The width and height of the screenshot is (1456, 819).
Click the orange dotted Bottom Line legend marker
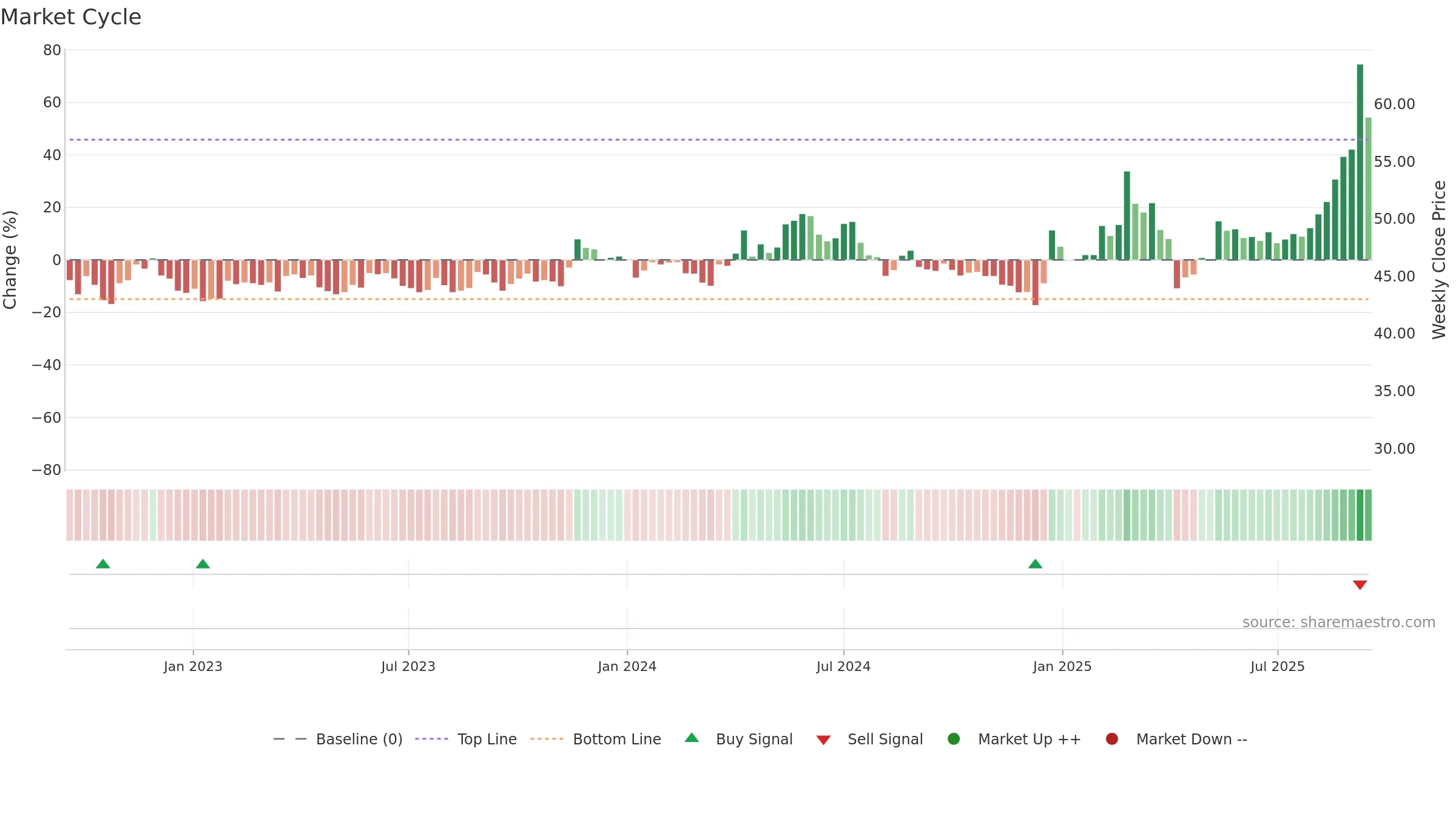547,739
